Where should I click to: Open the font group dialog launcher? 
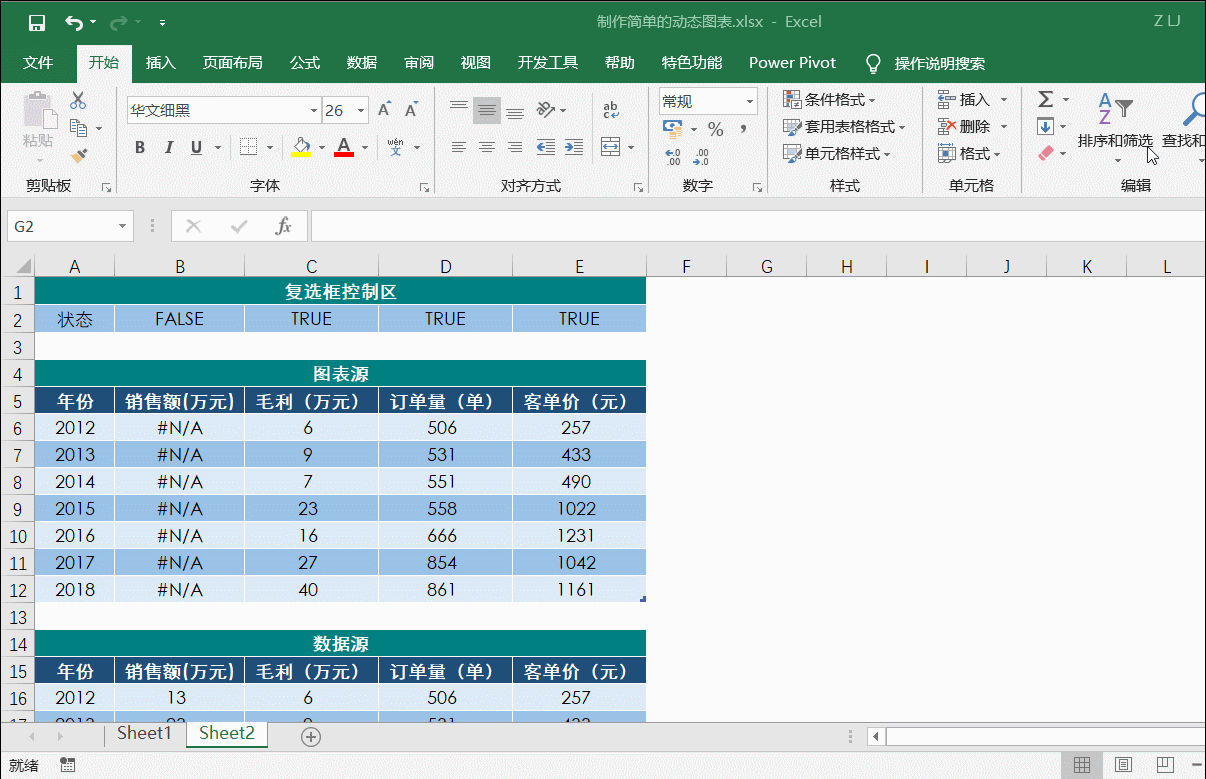424,187
